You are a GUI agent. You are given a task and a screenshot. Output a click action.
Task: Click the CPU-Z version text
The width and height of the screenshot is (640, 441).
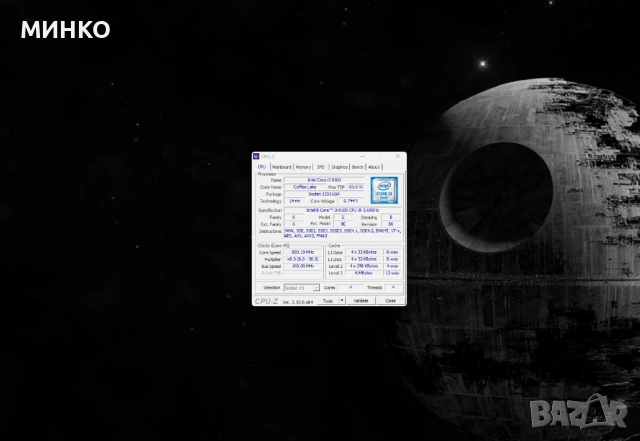point(298,302)
